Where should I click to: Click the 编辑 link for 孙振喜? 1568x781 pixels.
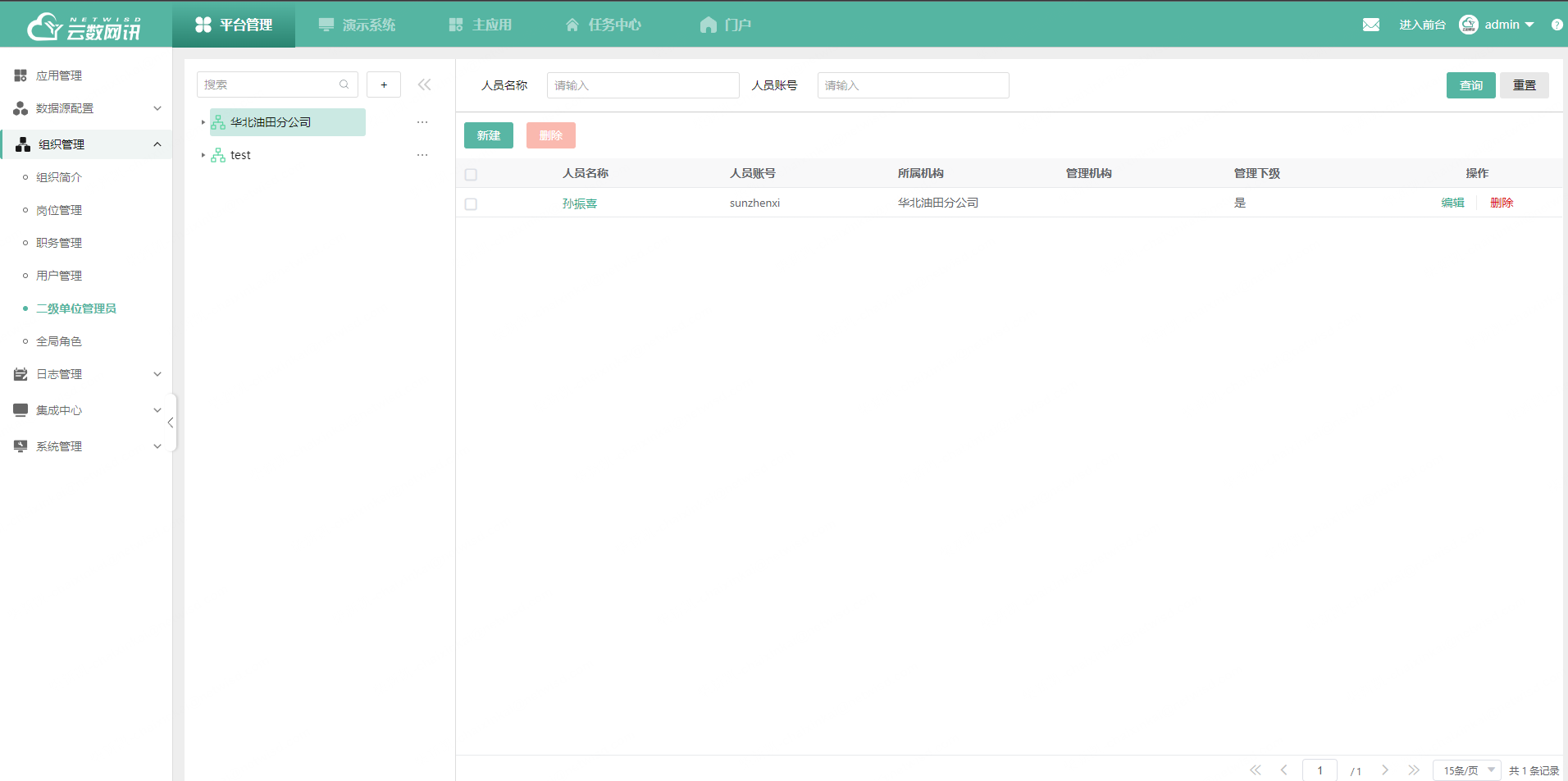click(1452, 203)
